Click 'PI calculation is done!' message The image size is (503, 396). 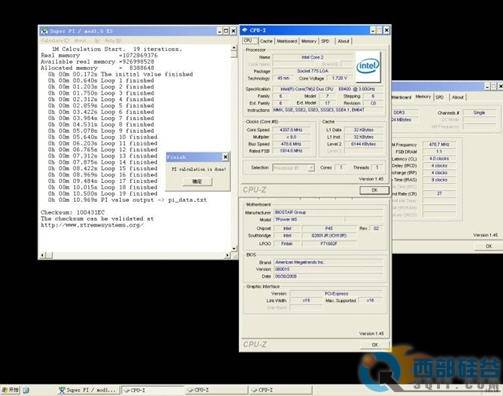coord(198,169)
